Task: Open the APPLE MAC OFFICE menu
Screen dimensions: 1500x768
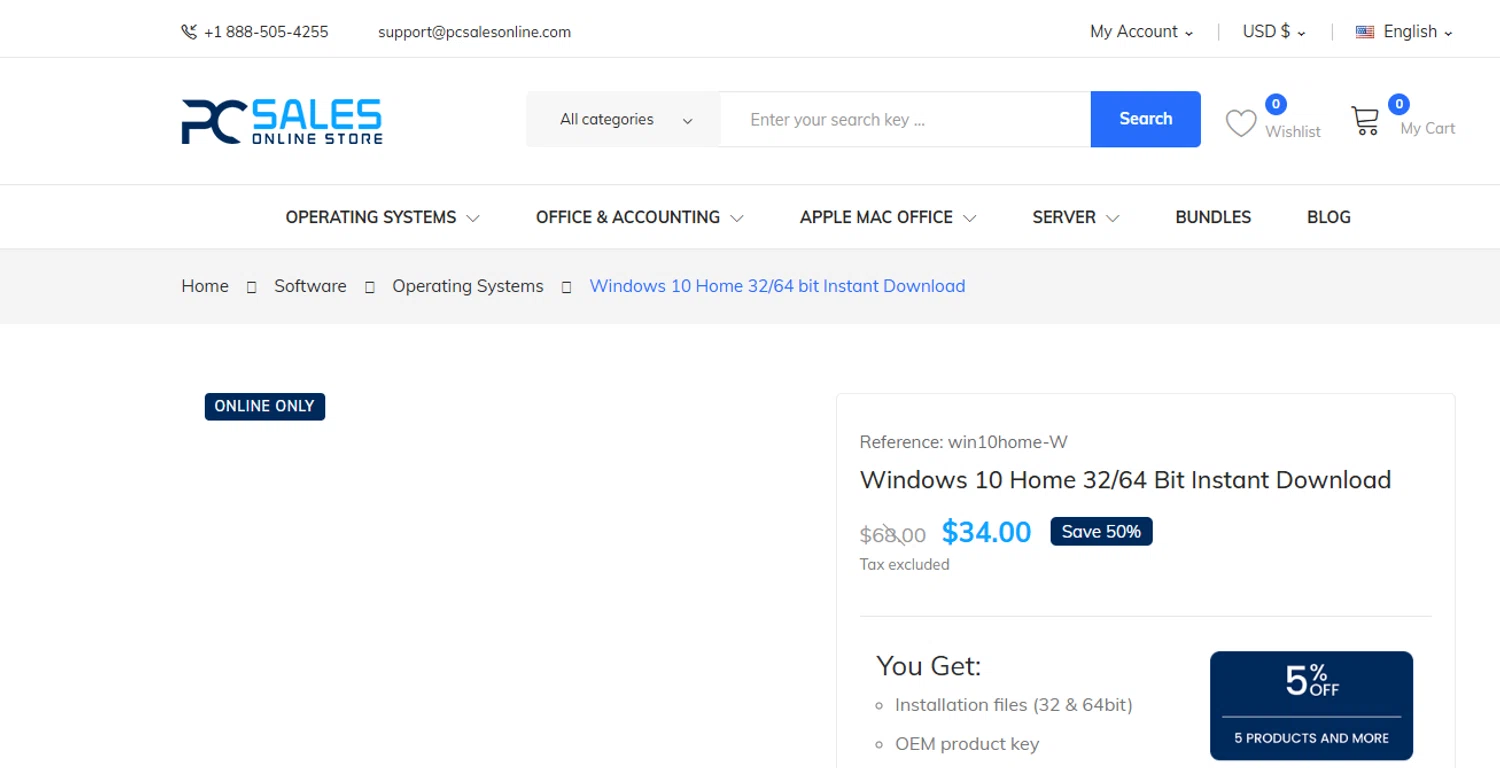Action: (876, 217)
